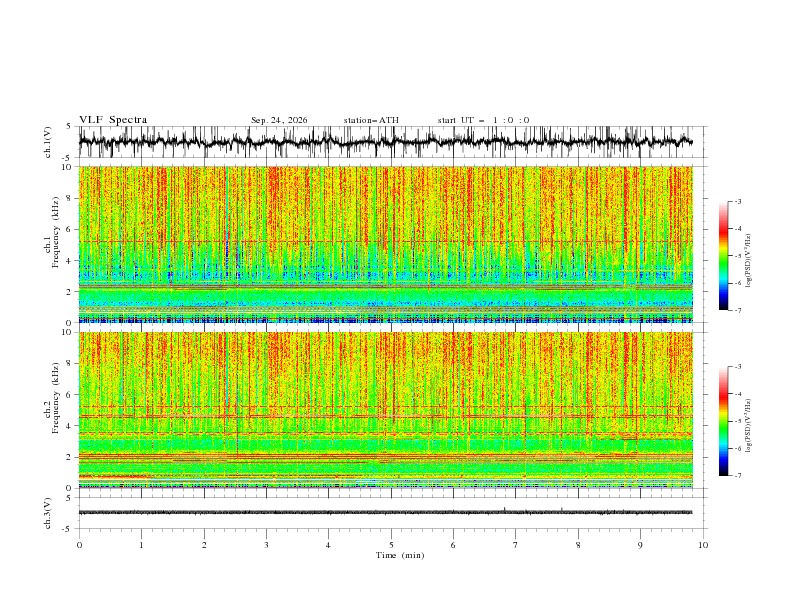Click the Time (min) axis label

(x=400, y=555)
